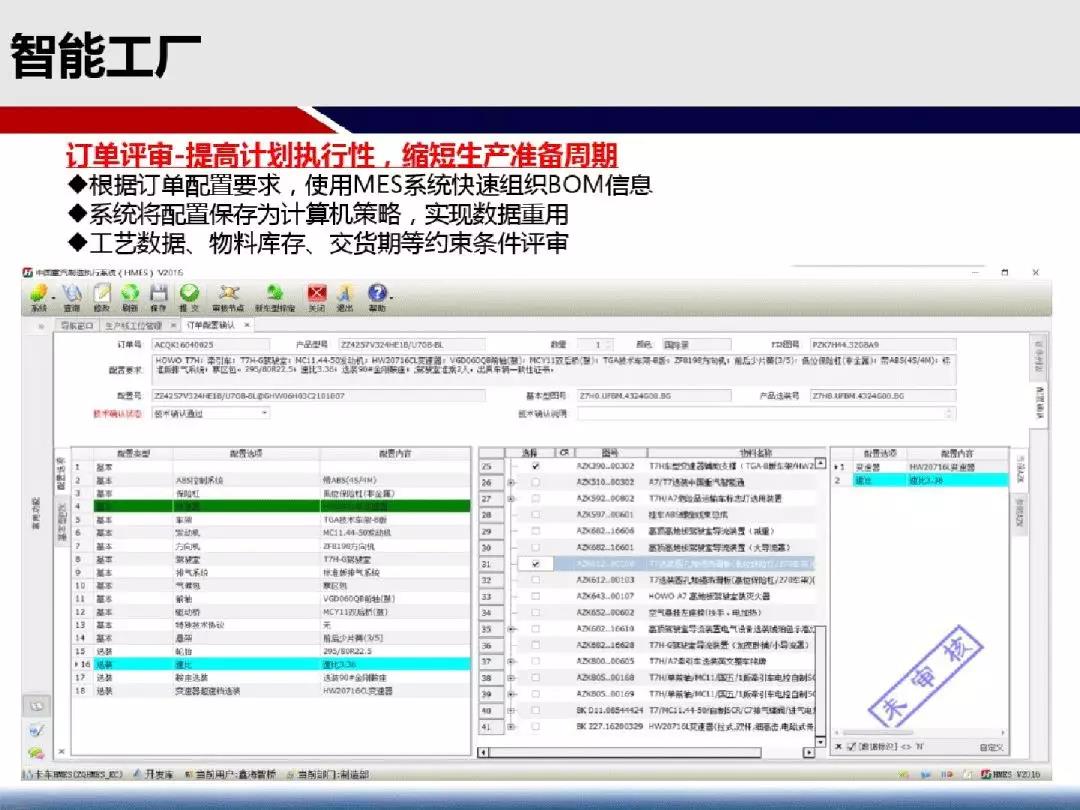Toggle the checkbox in BOM row 41
This screenshot has width=1080, height=810.
click(535, 726)
